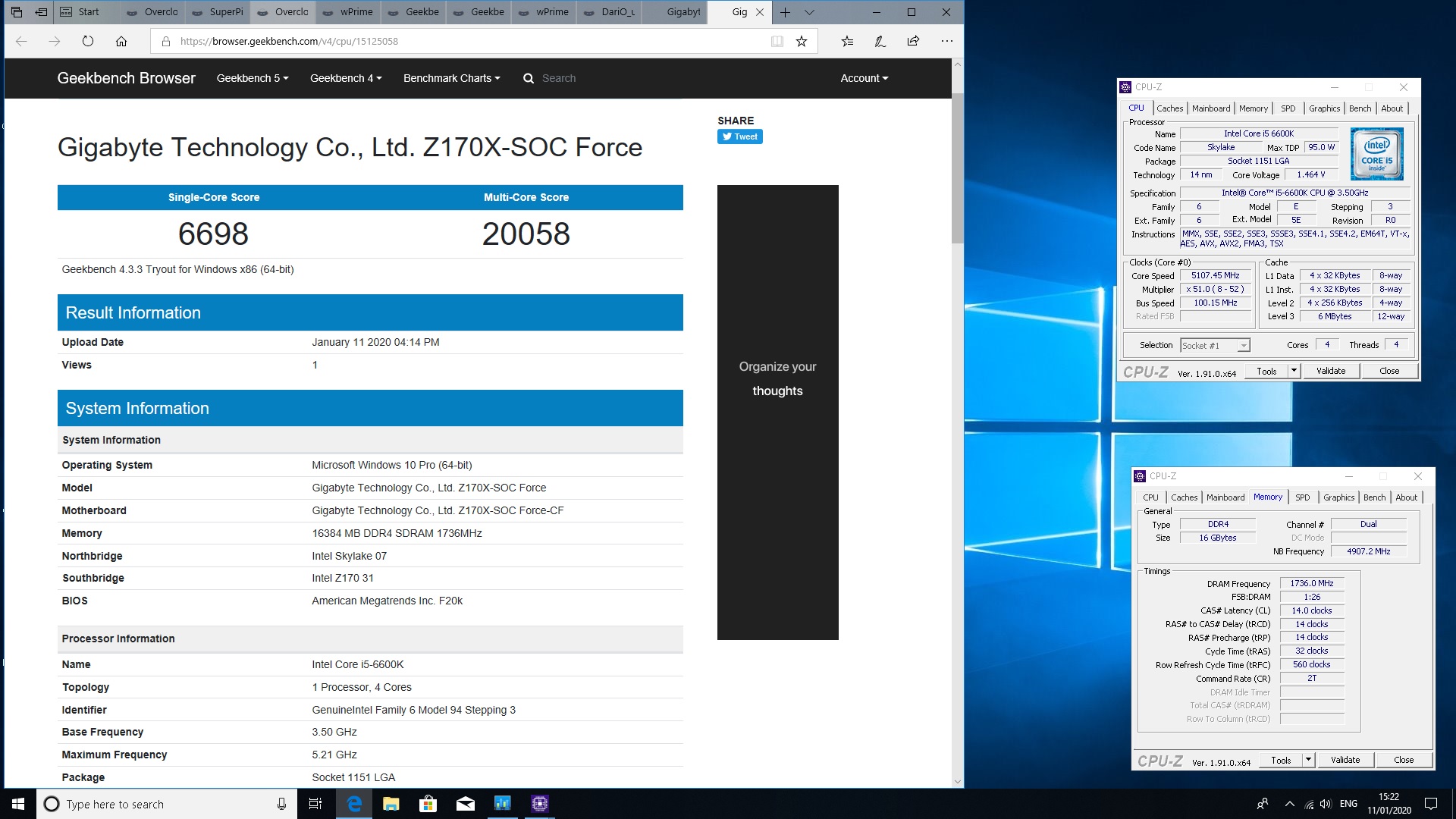Open Edge settings and more menu
Viewport: 1456px width, 819px height.
click(946, 42)
